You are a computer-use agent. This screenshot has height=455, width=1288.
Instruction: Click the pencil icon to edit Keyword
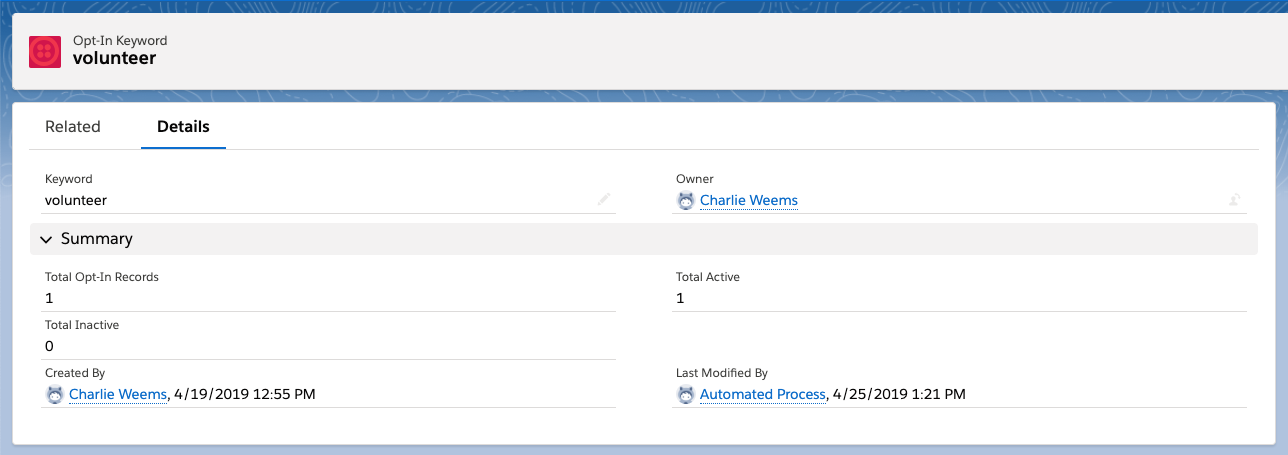[x=604, y=200]
